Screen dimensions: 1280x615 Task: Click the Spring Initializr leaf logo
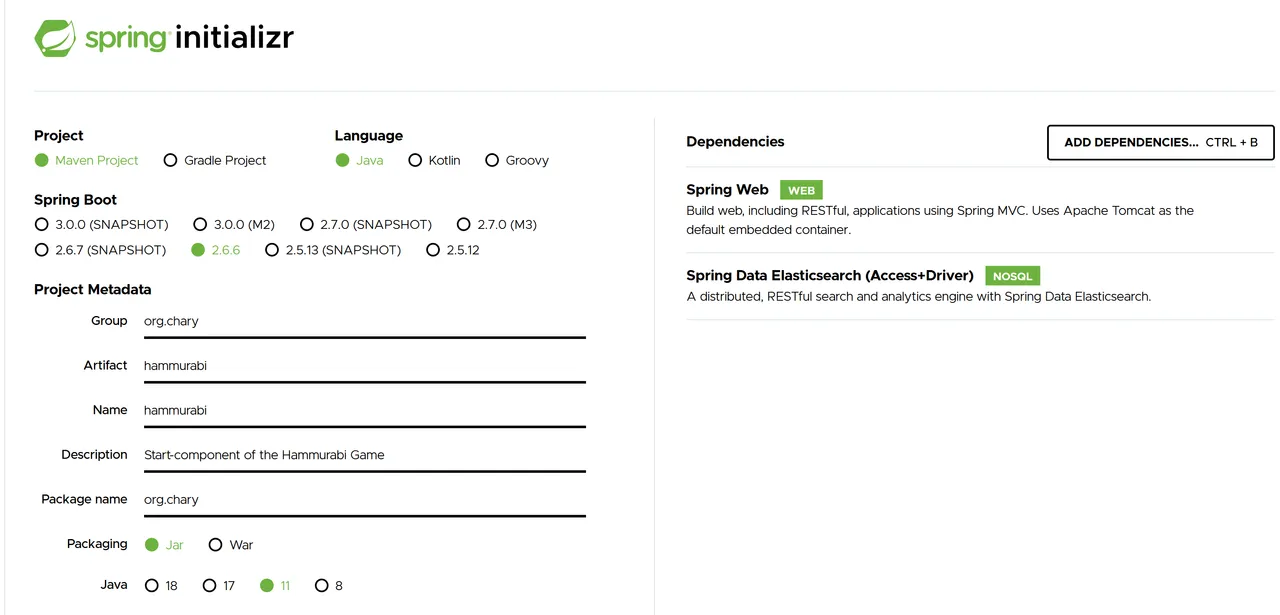56,38
